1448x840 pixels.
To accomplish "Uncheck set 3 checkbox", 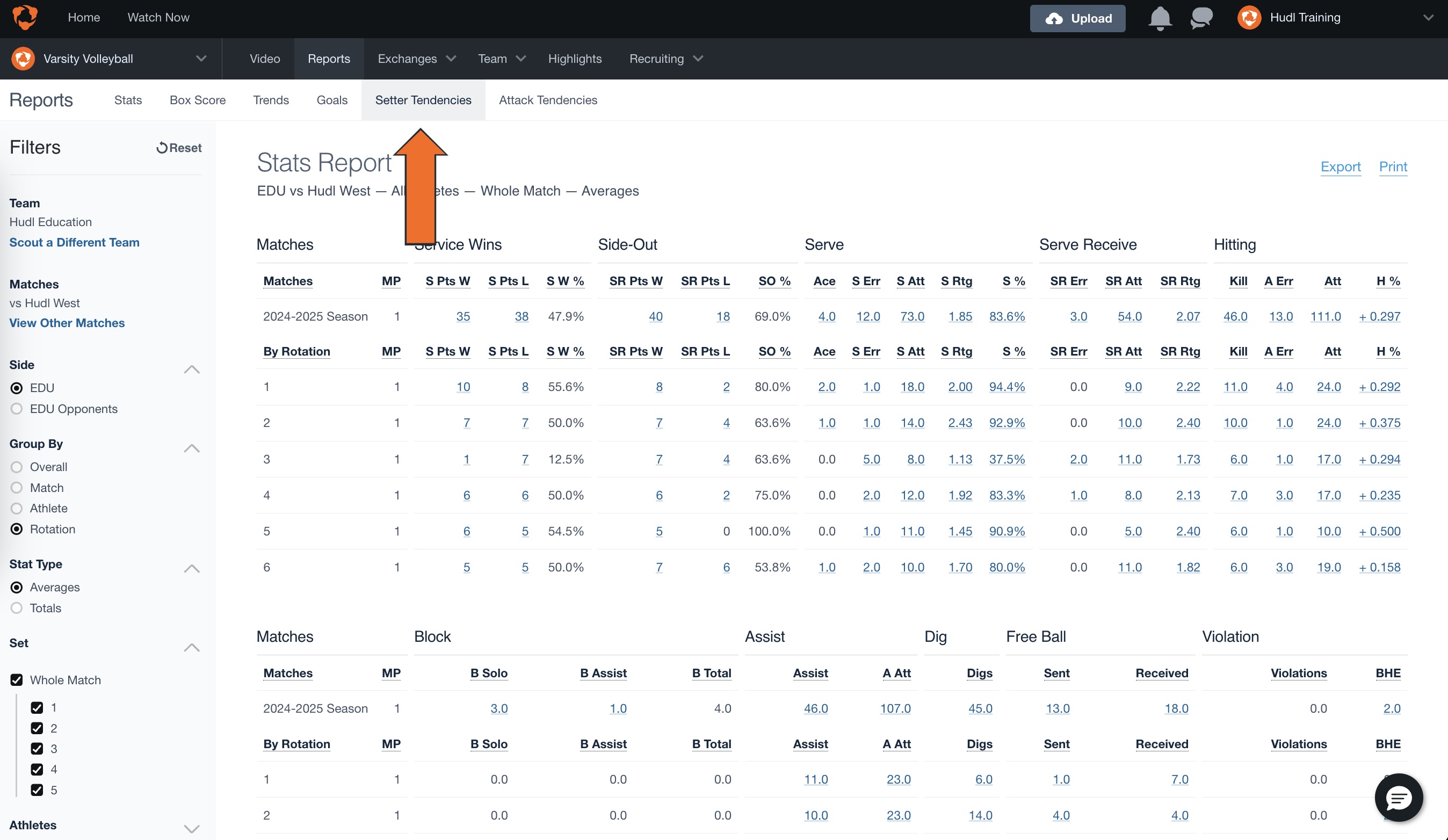I will click(x=37, y=749).
